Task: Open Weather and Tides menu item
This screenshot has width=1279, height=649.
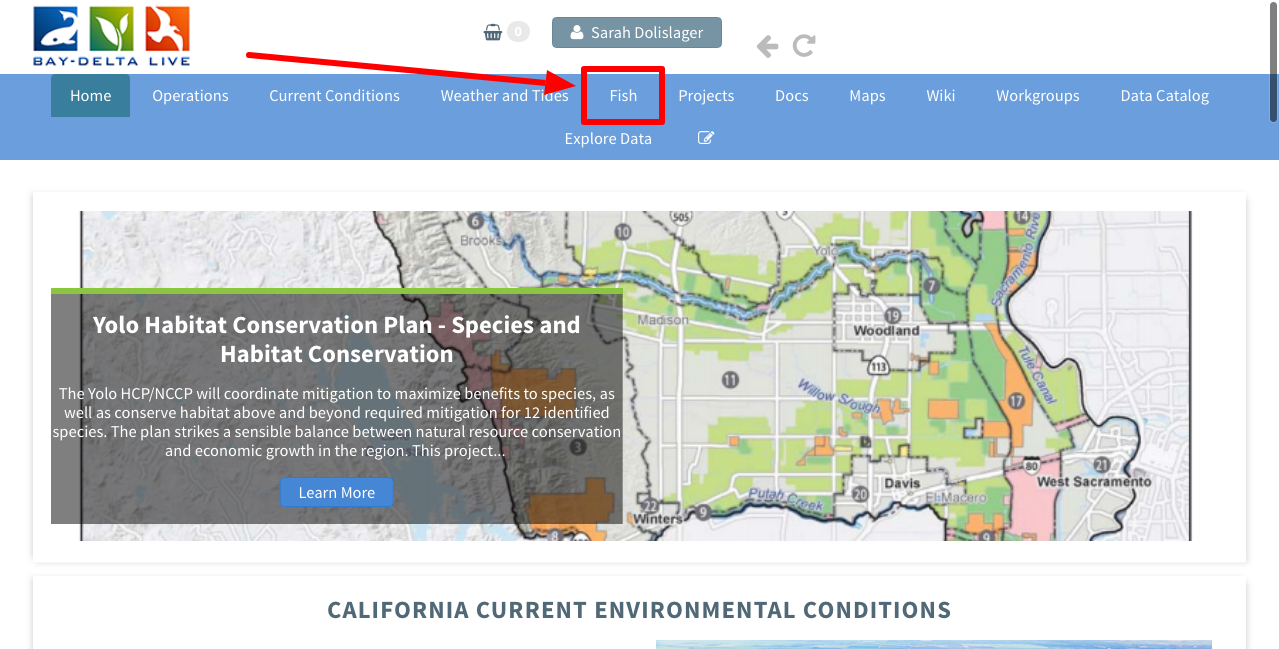Action: coord(504,96)
